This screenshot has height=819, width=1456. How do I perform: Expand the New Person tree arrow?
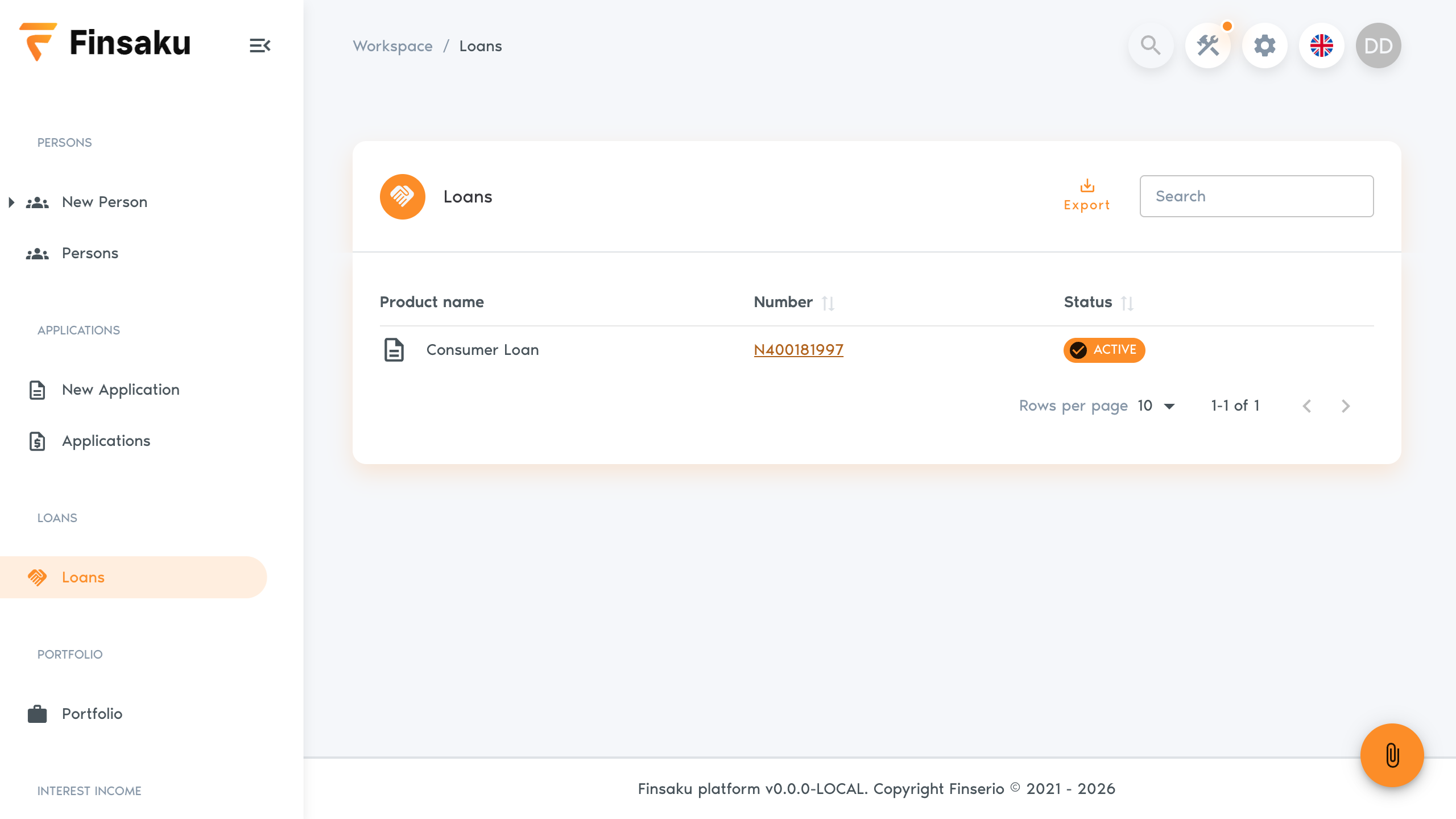click(x=11, y=202)
